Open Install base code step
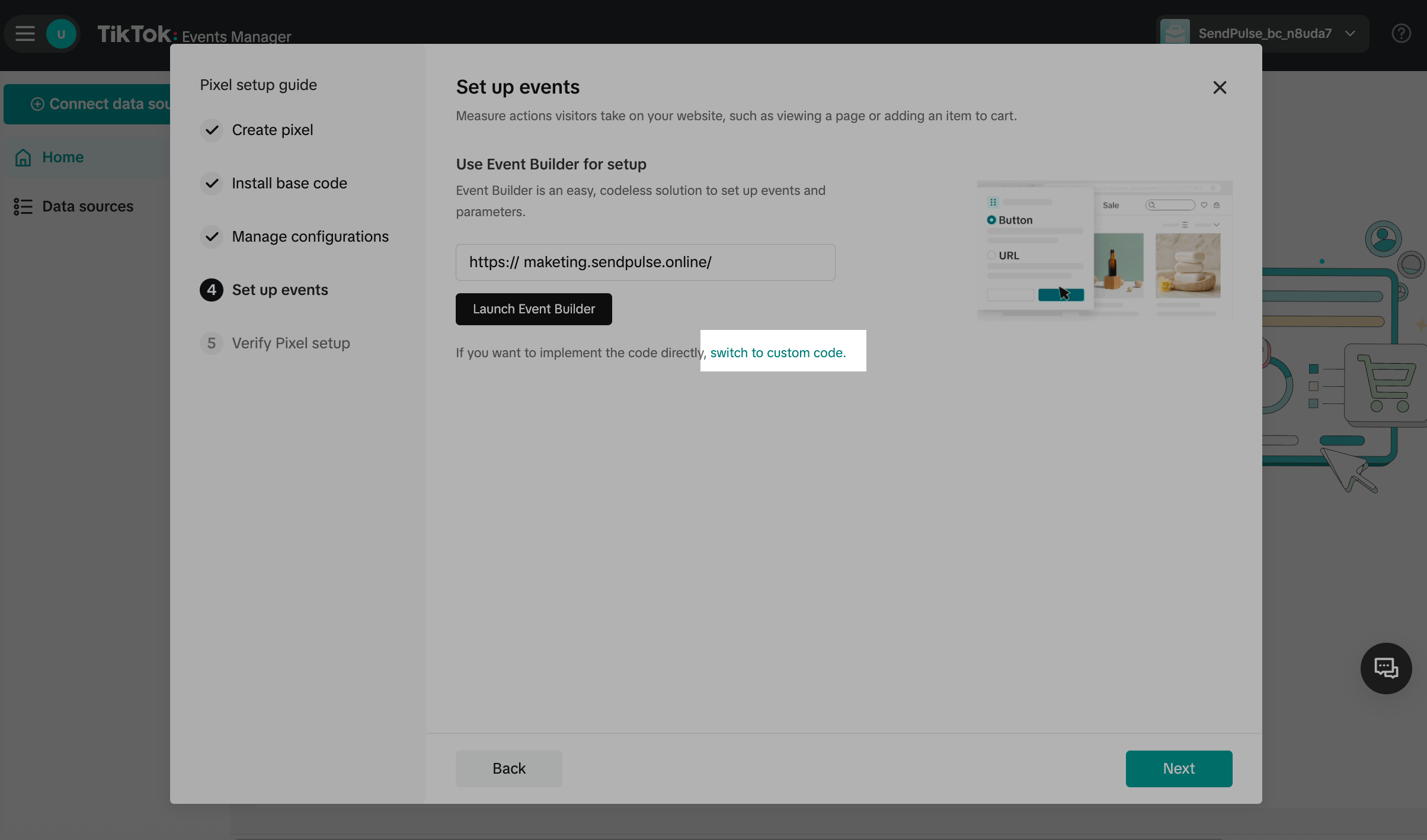This screenshot has height=840, width=1427. [x=289, y=184]
